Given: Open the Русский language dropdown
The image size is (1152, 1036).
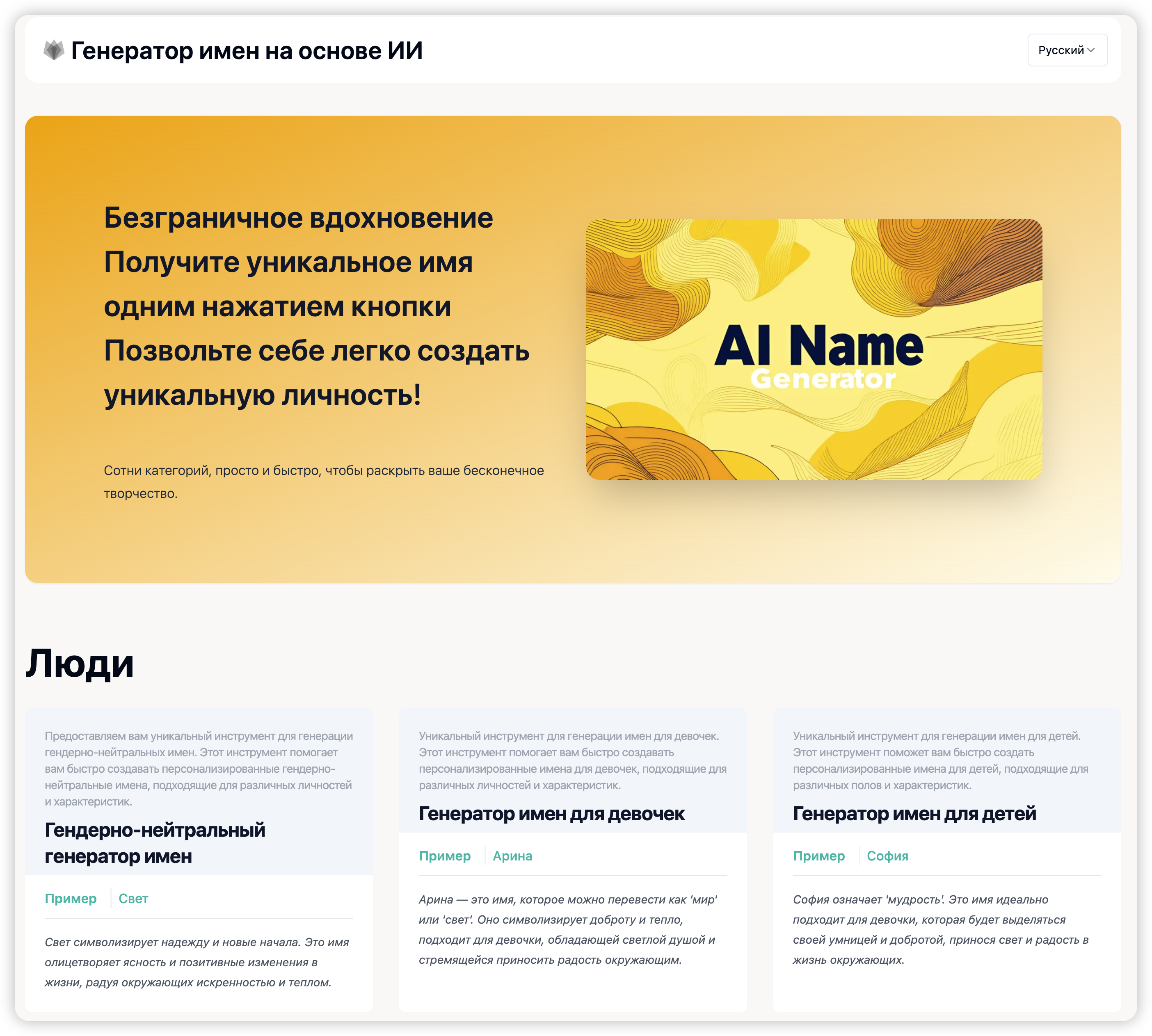Looking at the screenshot, I should click(x=1067, y=50).
